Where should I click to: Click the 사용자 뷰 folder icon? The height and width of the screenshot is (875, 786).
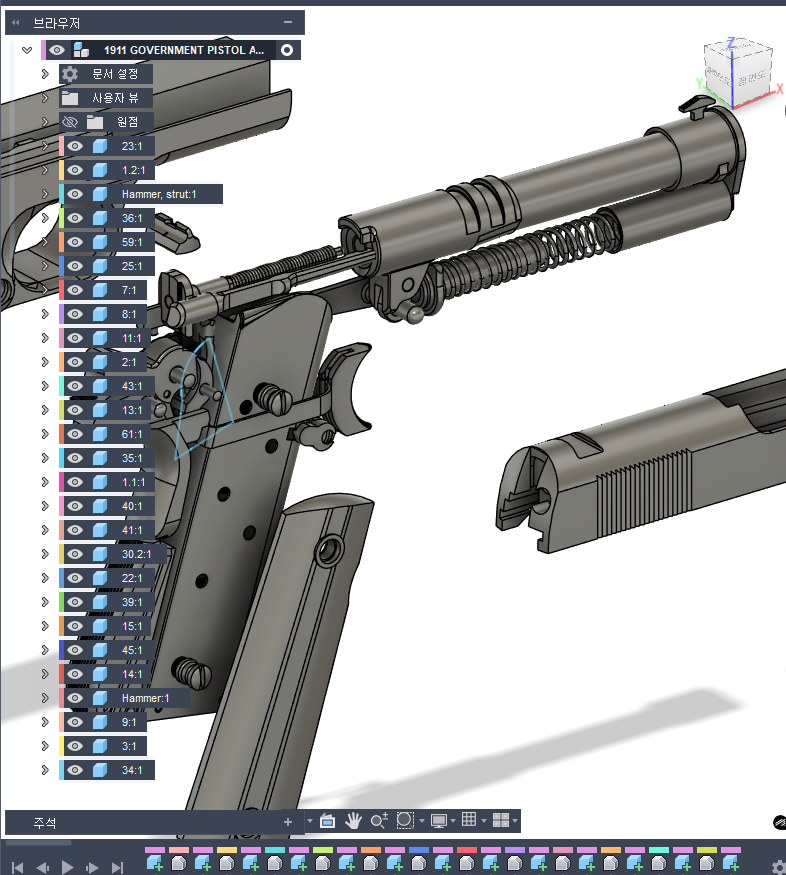pyautogui.click(x=70, y=98)
